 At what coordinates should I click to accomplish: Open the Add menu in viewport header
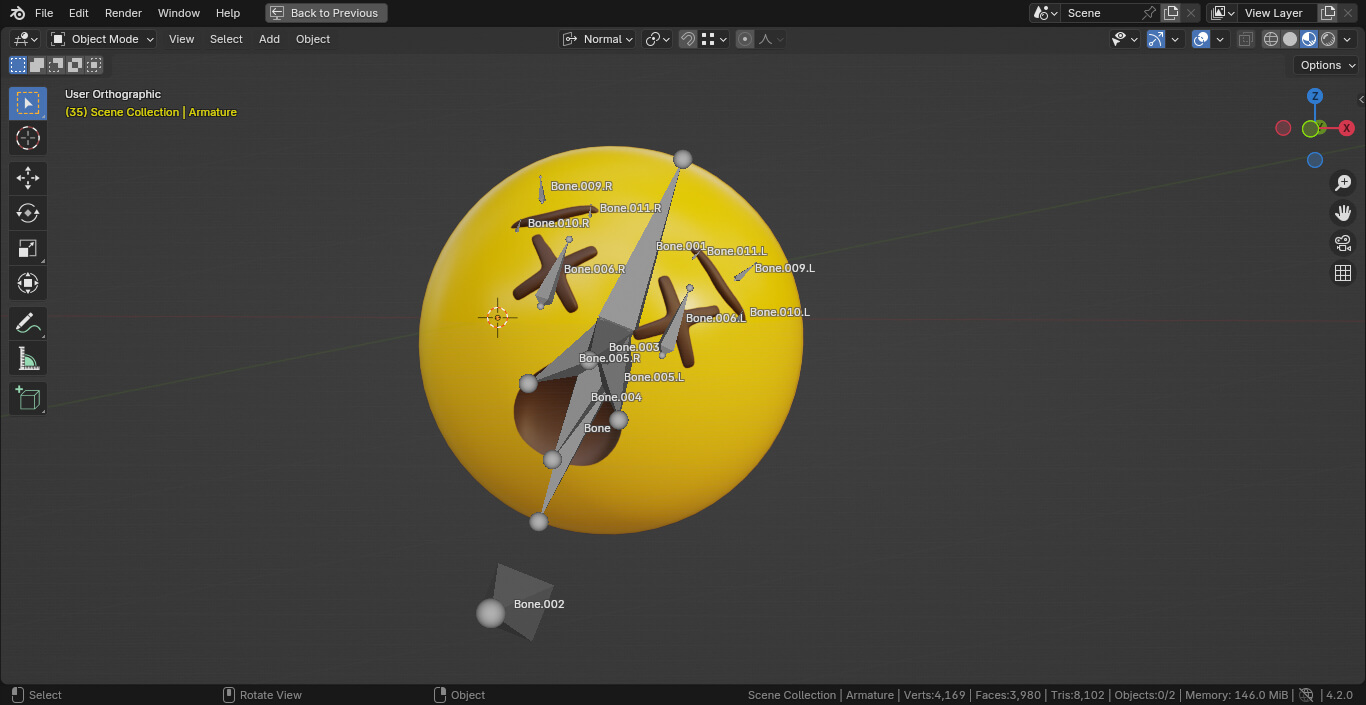click(x=269, y=39)
